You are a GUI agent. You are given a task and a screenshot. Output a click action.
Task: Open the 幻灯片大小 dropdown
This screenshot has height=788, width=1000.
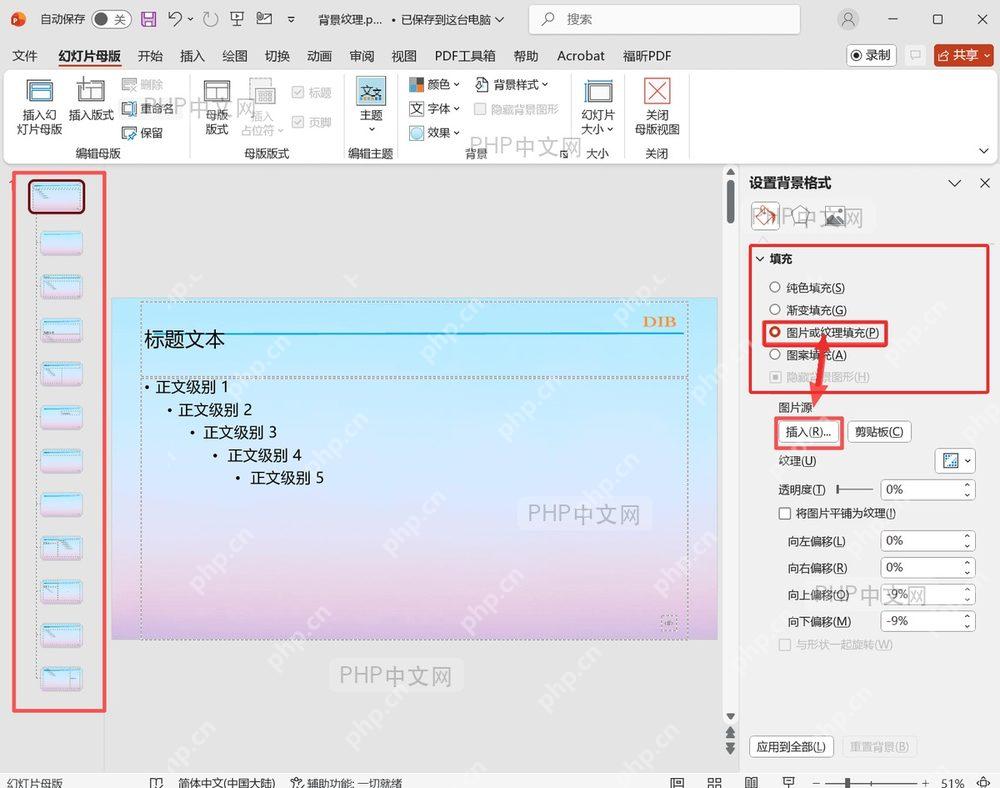pyautogui.click(x=598, y=107)
